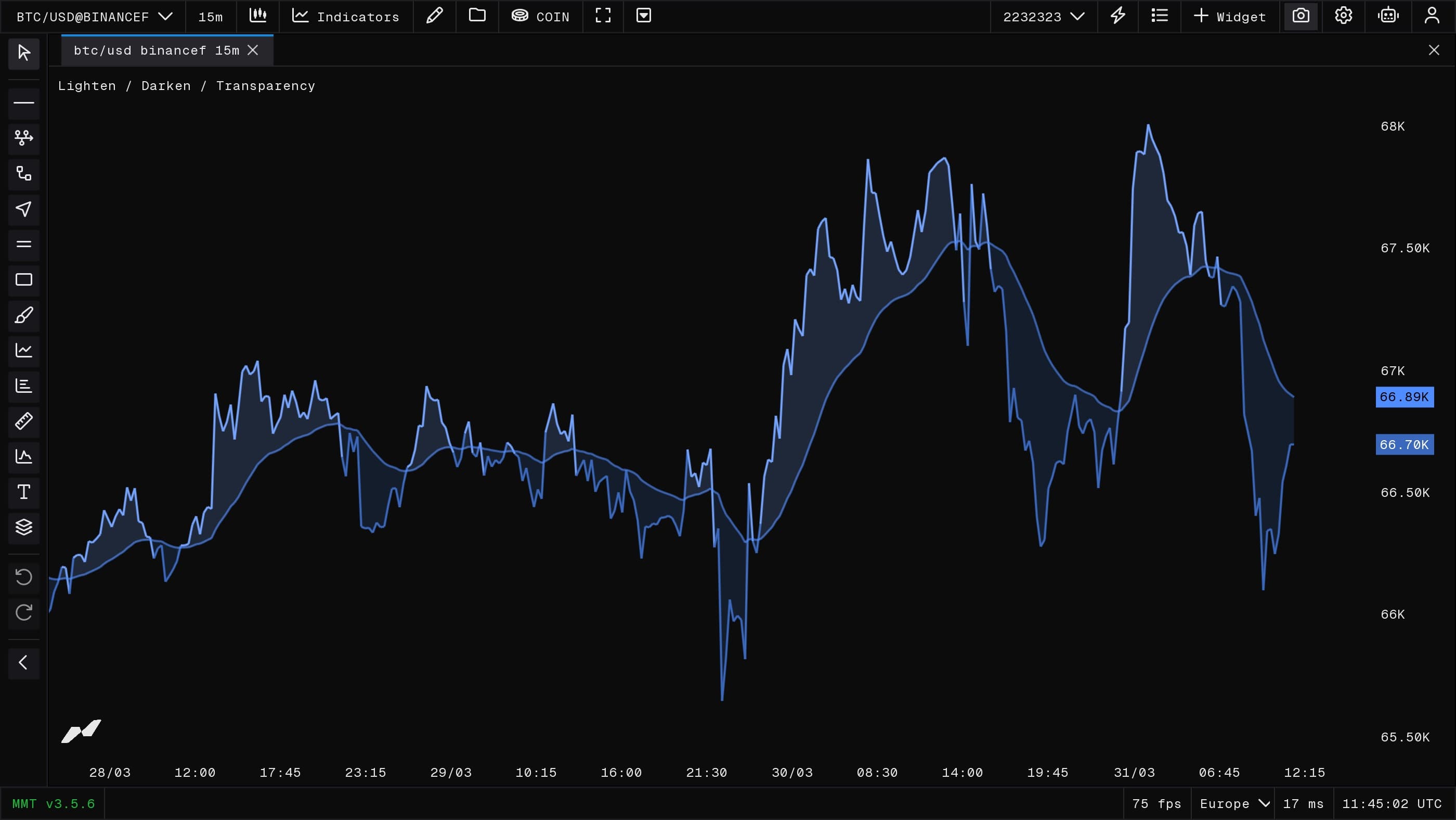Viewport: 1456px width, 820px height.
Task: Open the candlestick chart type selector
Action: coord(258,16)
